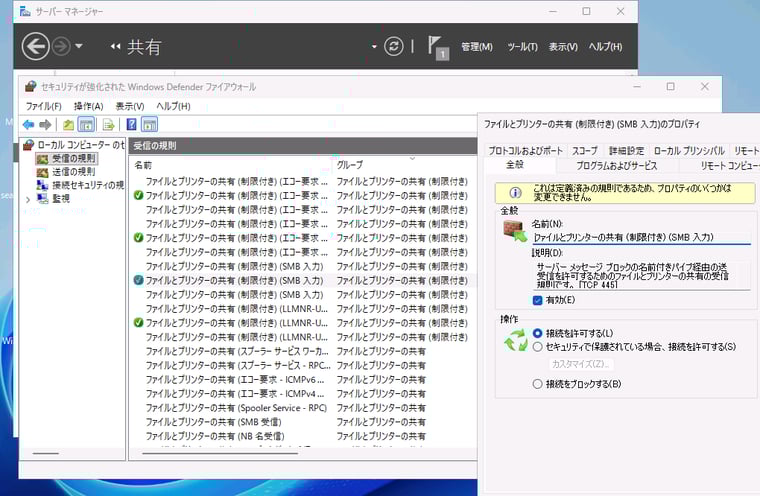Toggle the 有効(E) checkbox
The height and width of the screenshot is (496, 760).
pyautogui.click(x=537, y=300)
